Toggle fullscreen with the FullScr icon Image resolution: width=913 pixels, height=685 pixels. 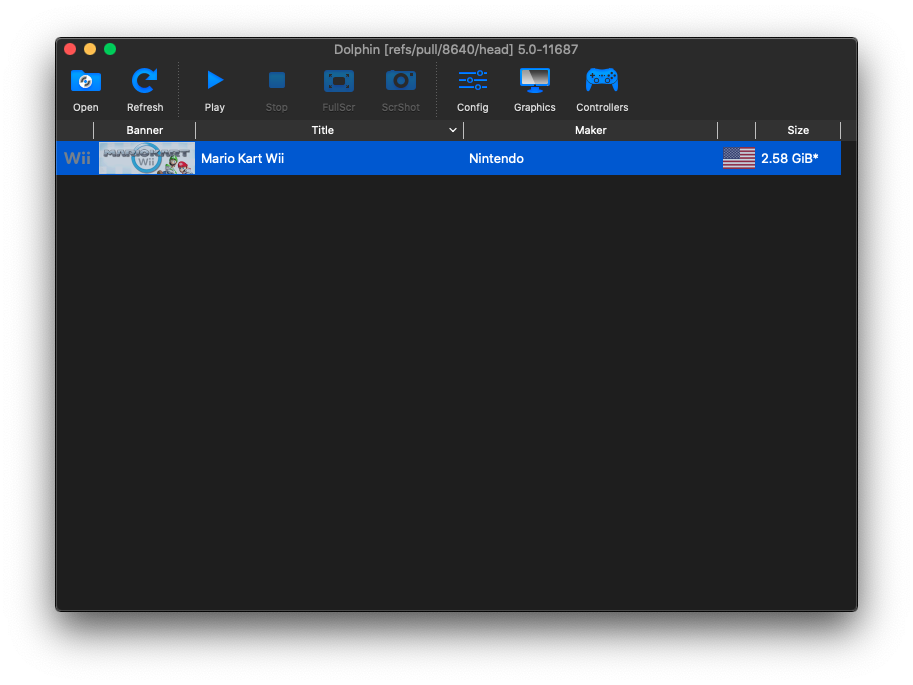[x=339, y=90]
